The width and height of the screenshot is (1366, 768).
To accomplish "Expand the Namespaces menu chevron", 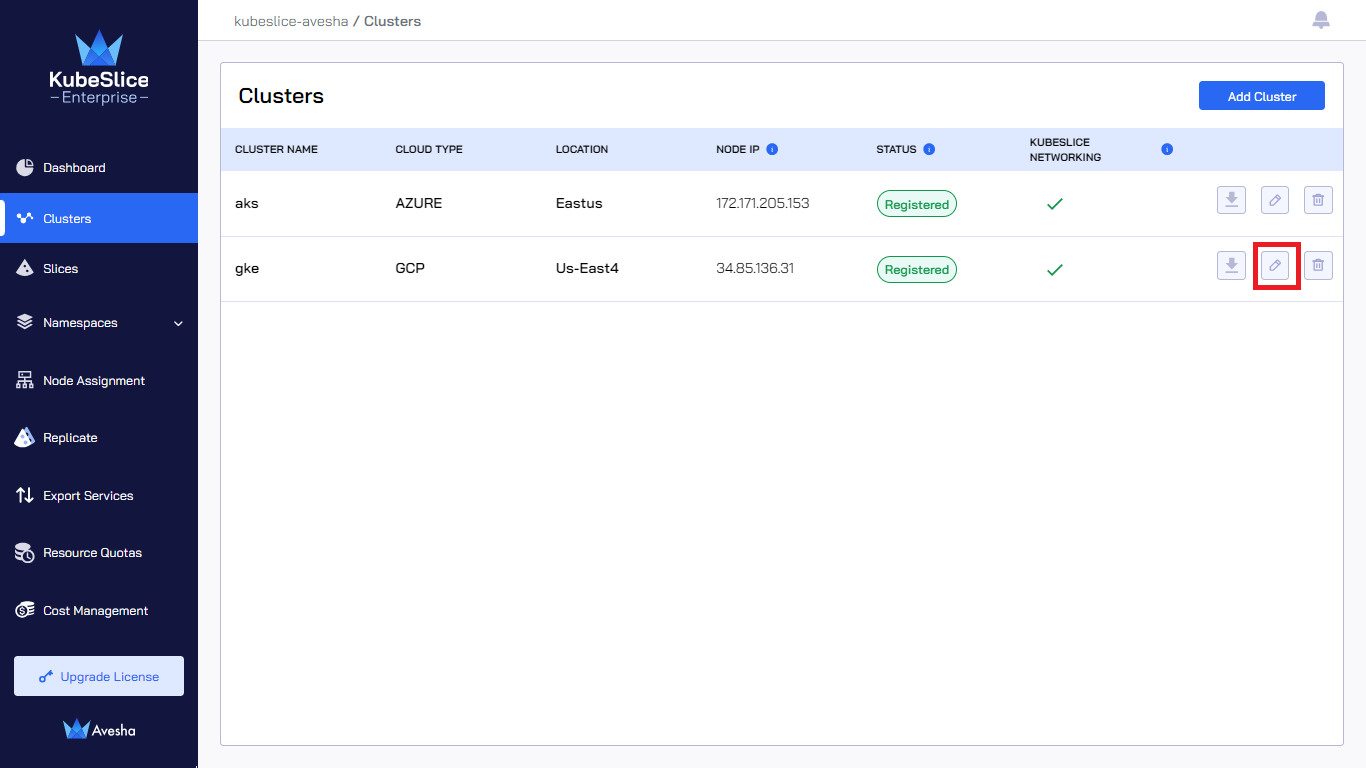I will tap(179, 323).
